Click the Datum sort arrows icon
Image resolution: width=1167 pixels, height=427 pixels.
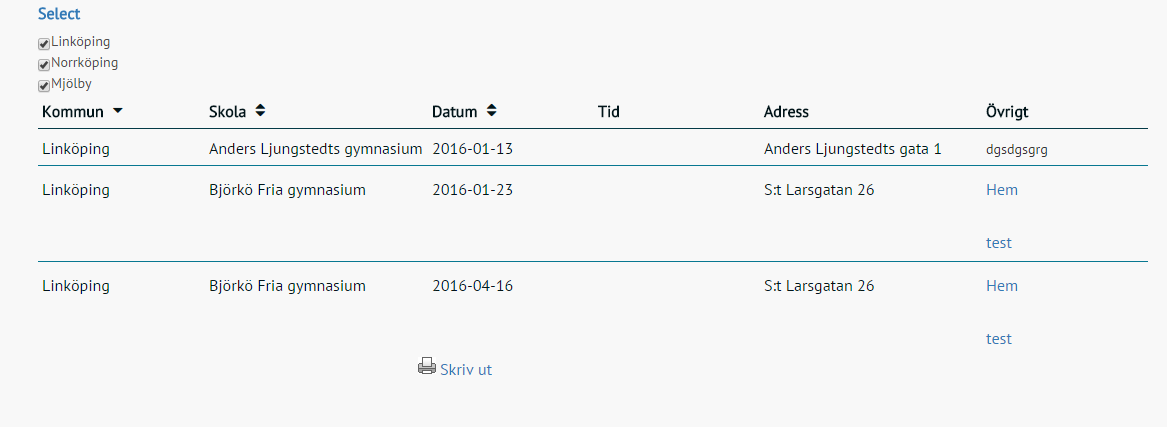pyautogui.click(x=491, y=111)
